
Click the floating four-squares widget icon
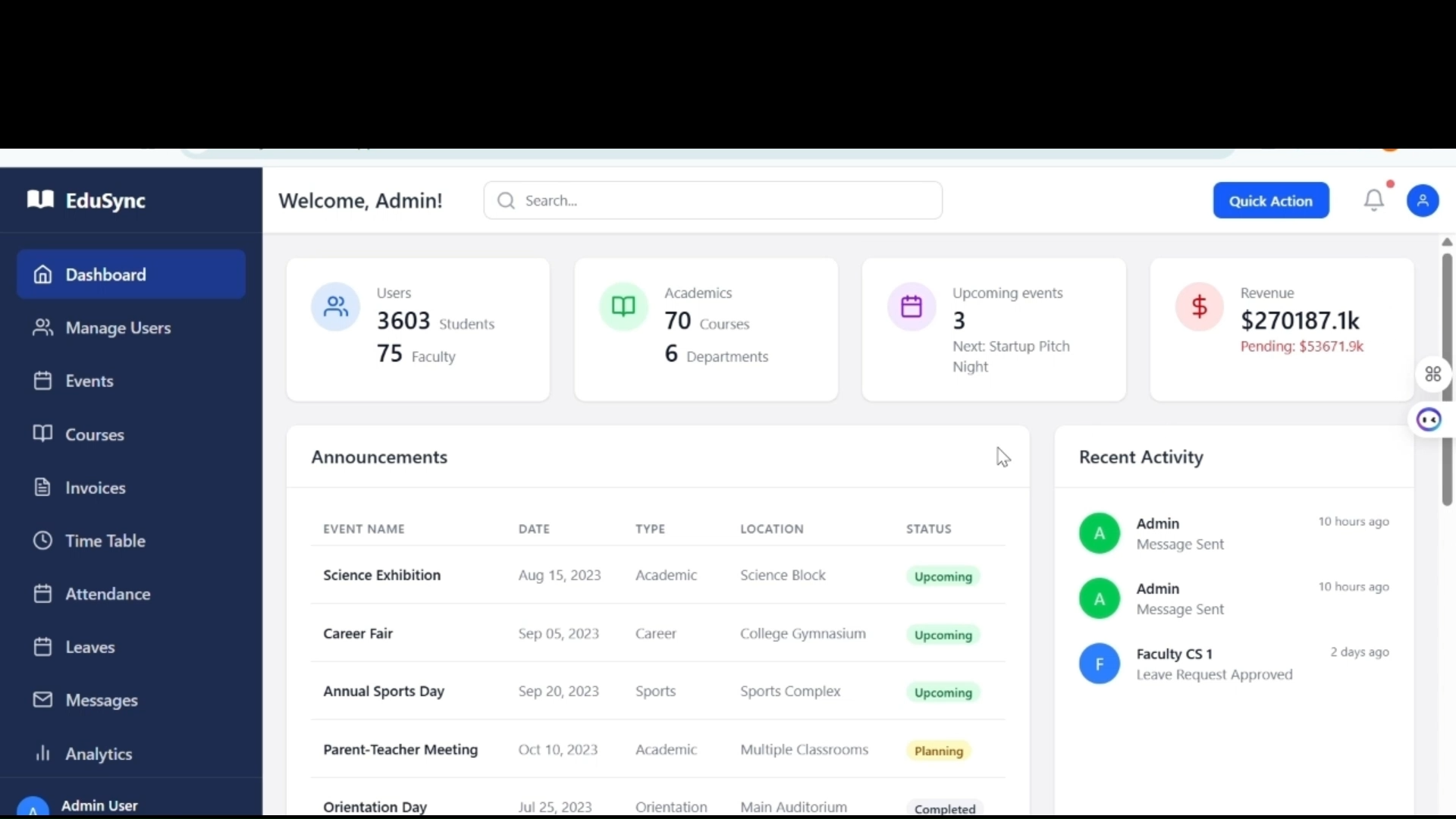click(x=1432, y=374)
